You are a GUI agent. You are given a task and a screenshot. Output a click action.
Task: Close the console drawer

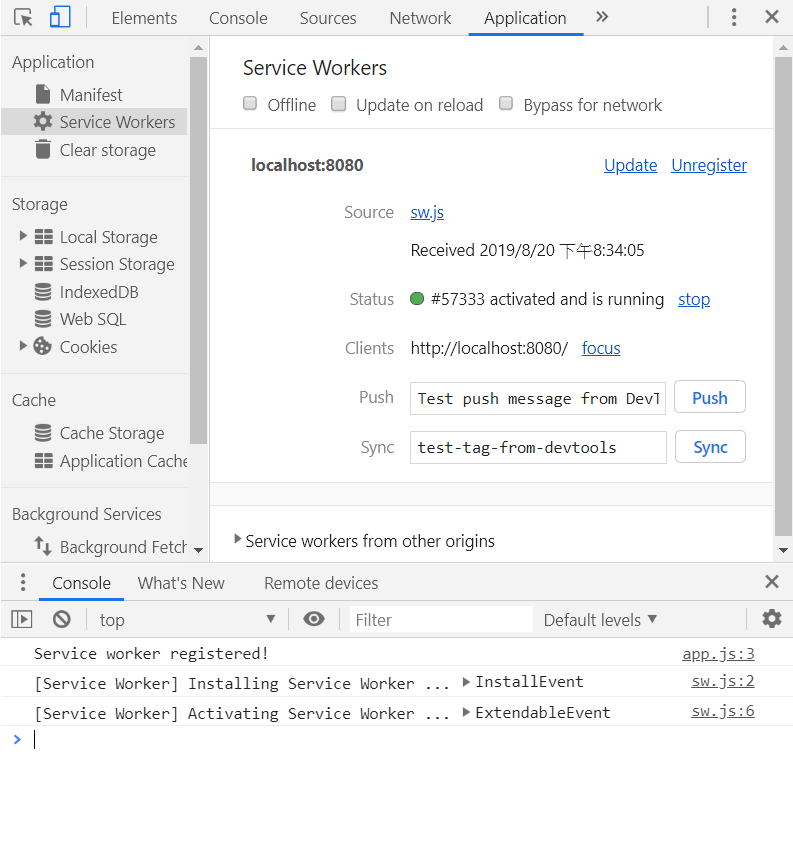(771, 582)
